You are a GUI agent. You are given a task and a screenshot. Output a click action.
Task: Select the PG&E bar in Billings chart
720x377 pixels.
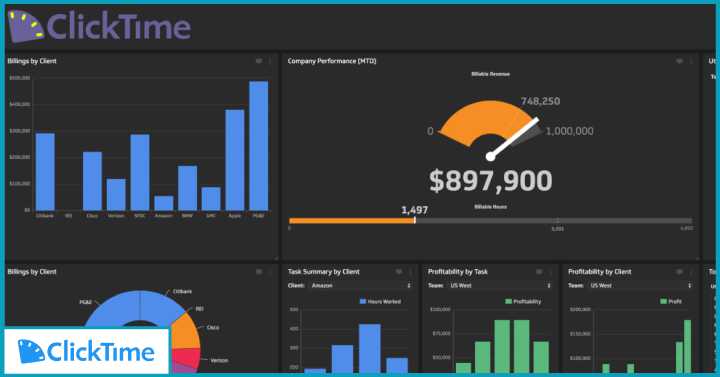point(259,146)
